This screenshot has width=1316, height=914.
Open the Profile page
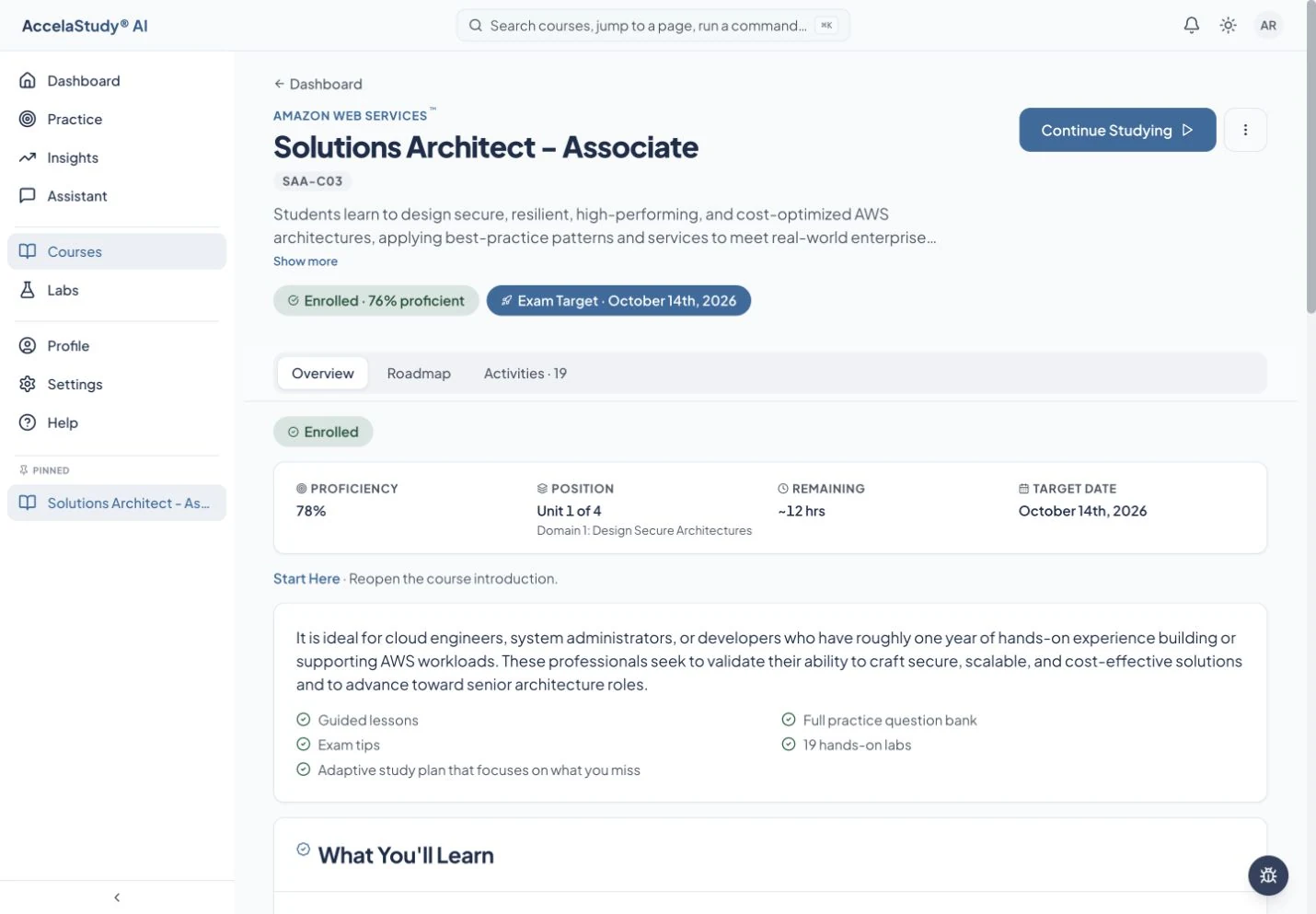coord(117,346)
